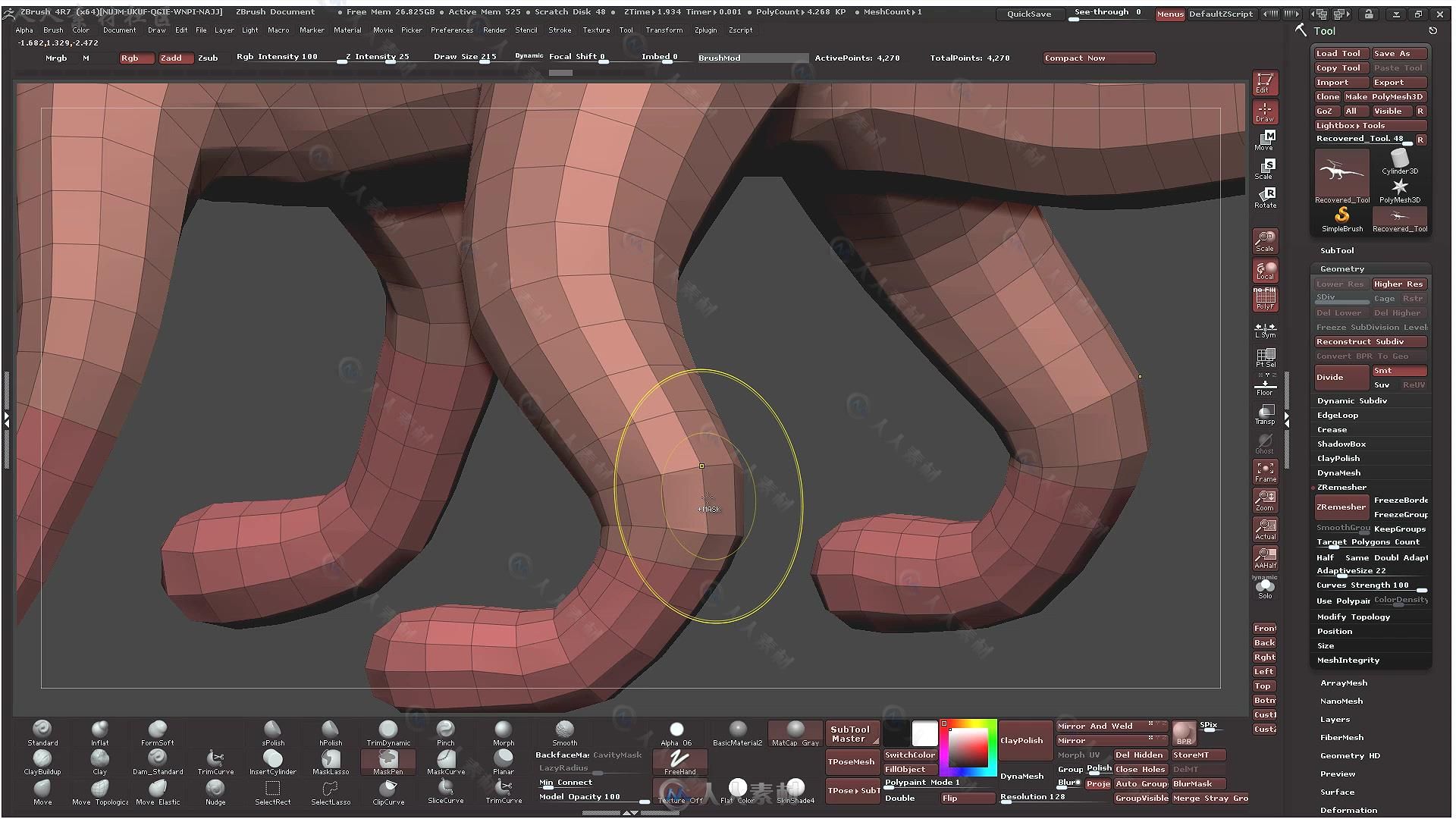Click the Draw Size slider
Viewport: 1456px width, 819px height.
coord(465,57)
